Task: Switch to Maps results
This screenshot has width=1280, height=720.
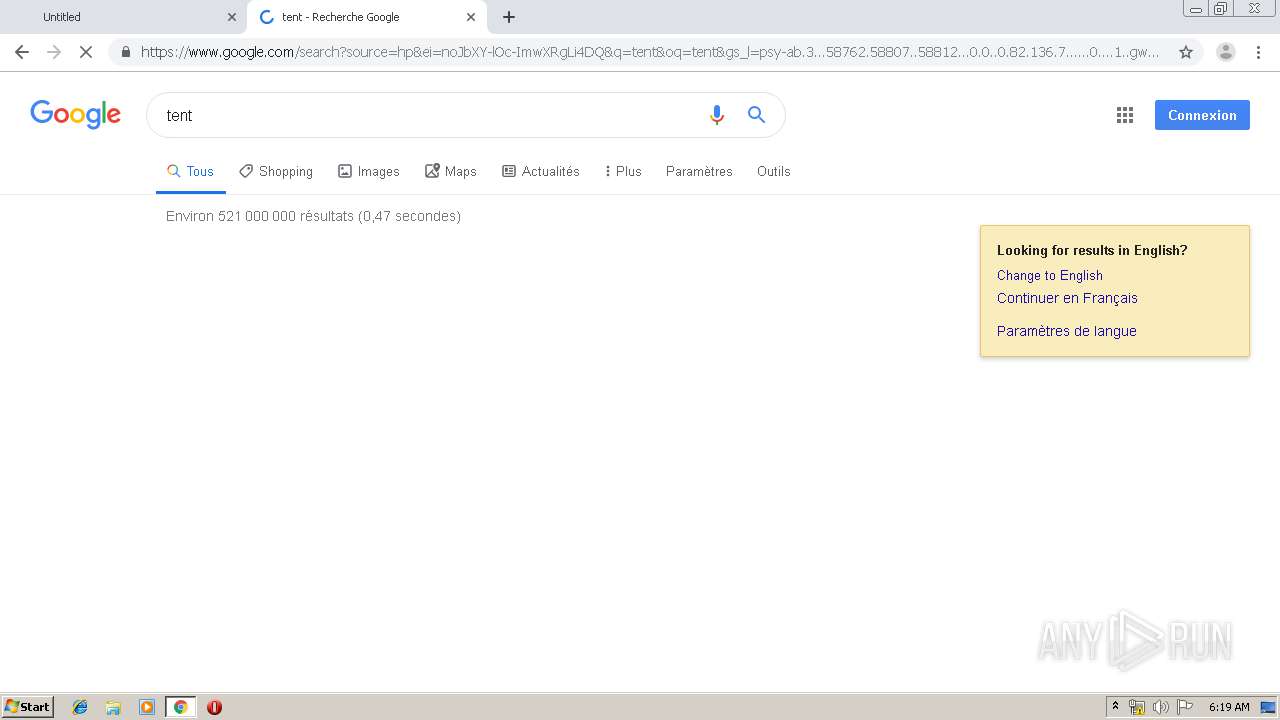Action: click(x=451, y=171)
